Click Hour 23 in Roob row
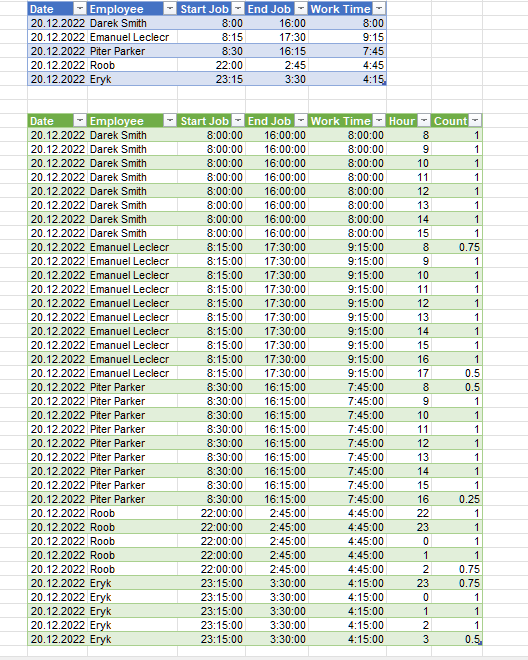The height and width of the screenshot is (660, 528). point(409,527)
